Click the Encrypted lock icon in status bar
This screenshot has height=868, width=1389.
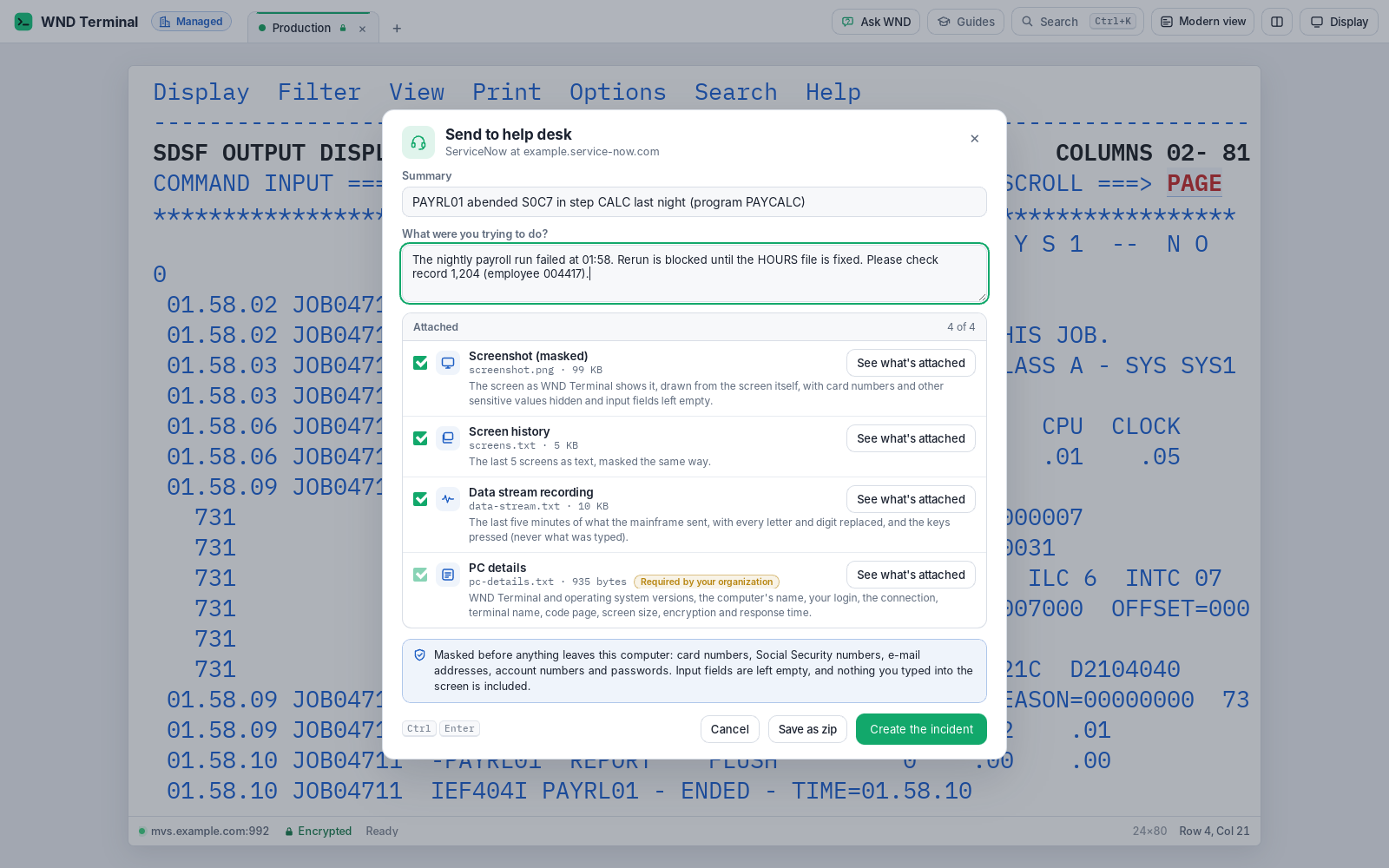pos(289,832)
